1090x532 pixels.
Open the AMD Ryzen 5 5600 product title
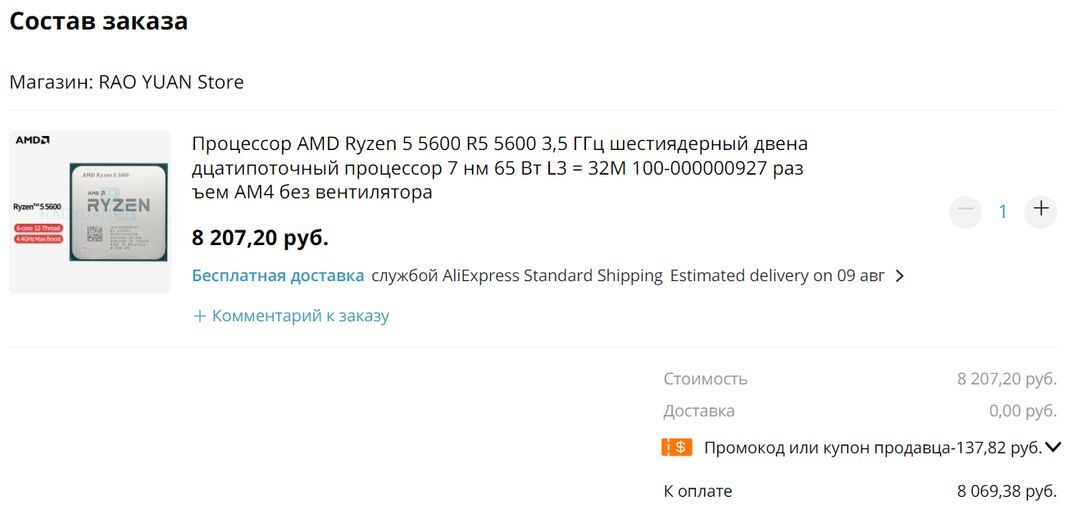coord(499,168)
